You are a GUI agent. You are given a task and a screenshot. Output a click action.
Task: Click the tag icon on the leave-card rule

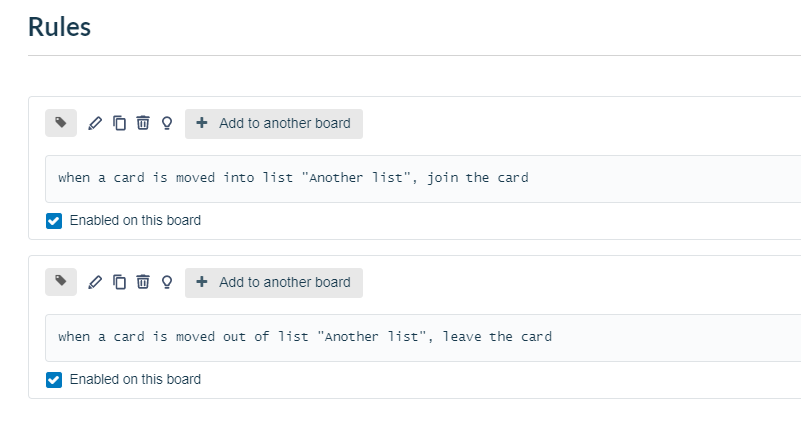pyautogui.click(x=61, y=282)
